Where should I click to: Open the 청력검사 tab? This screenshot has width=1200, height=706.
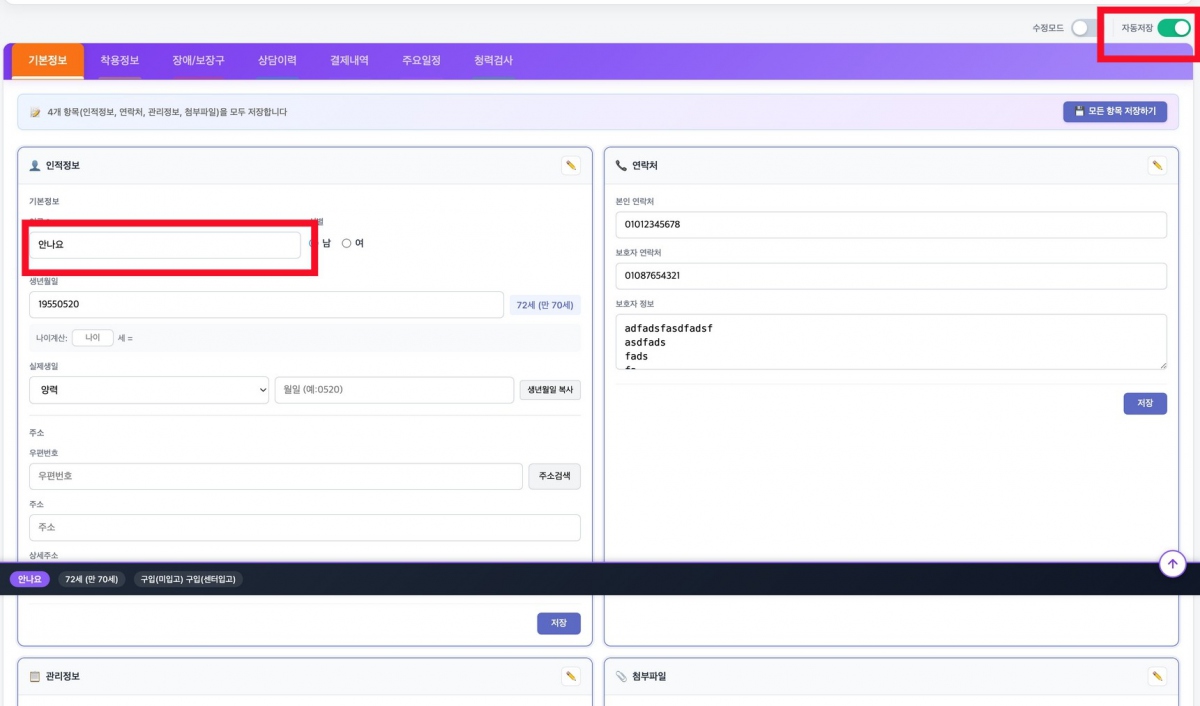click(493, 61)
